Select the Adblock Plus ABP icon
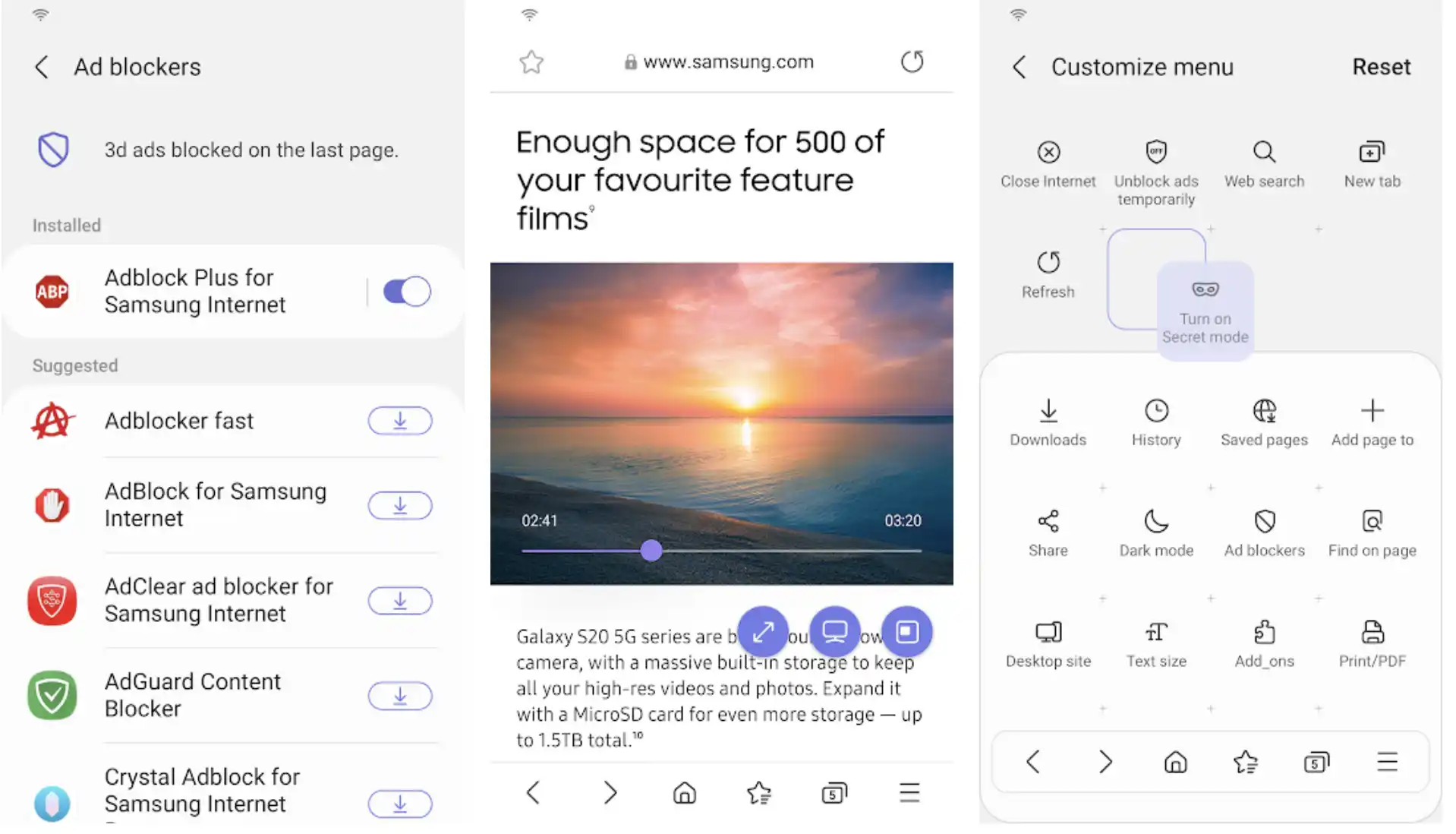The height and width of the screenshot is (834, 1456). (x=52, y=291)
